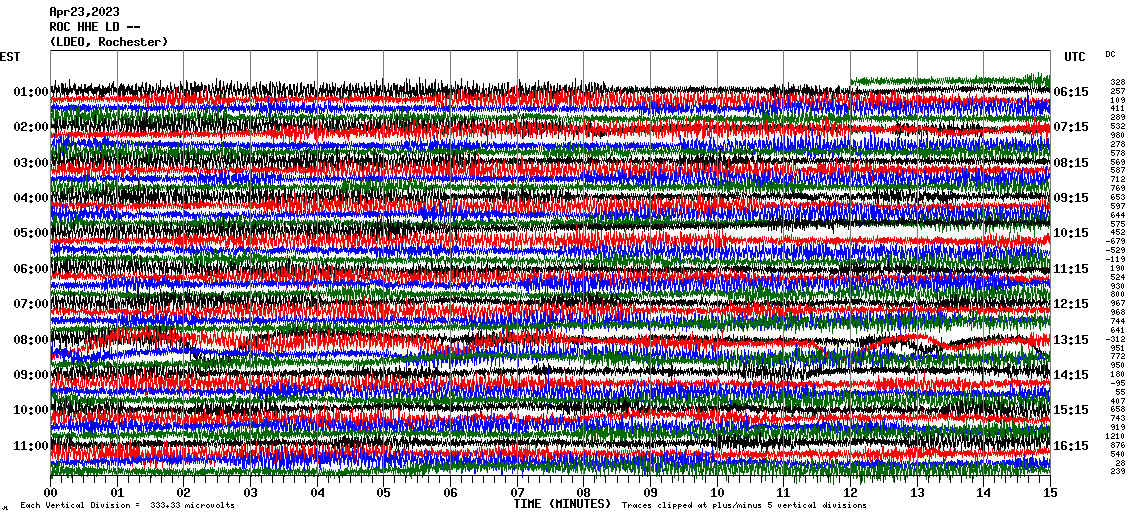Click the UTC timezone label
The image size is (1130, 519).
pos(1074,56)
